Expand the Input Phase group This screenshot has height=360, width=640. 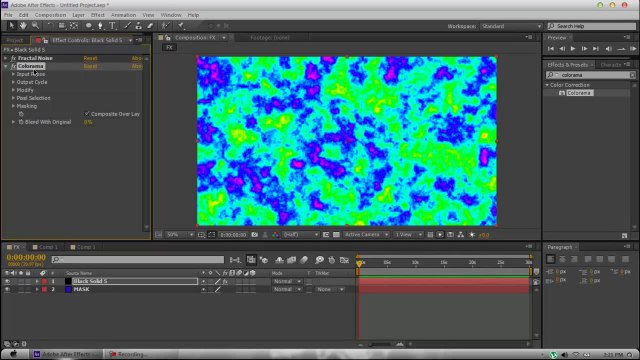13,74
